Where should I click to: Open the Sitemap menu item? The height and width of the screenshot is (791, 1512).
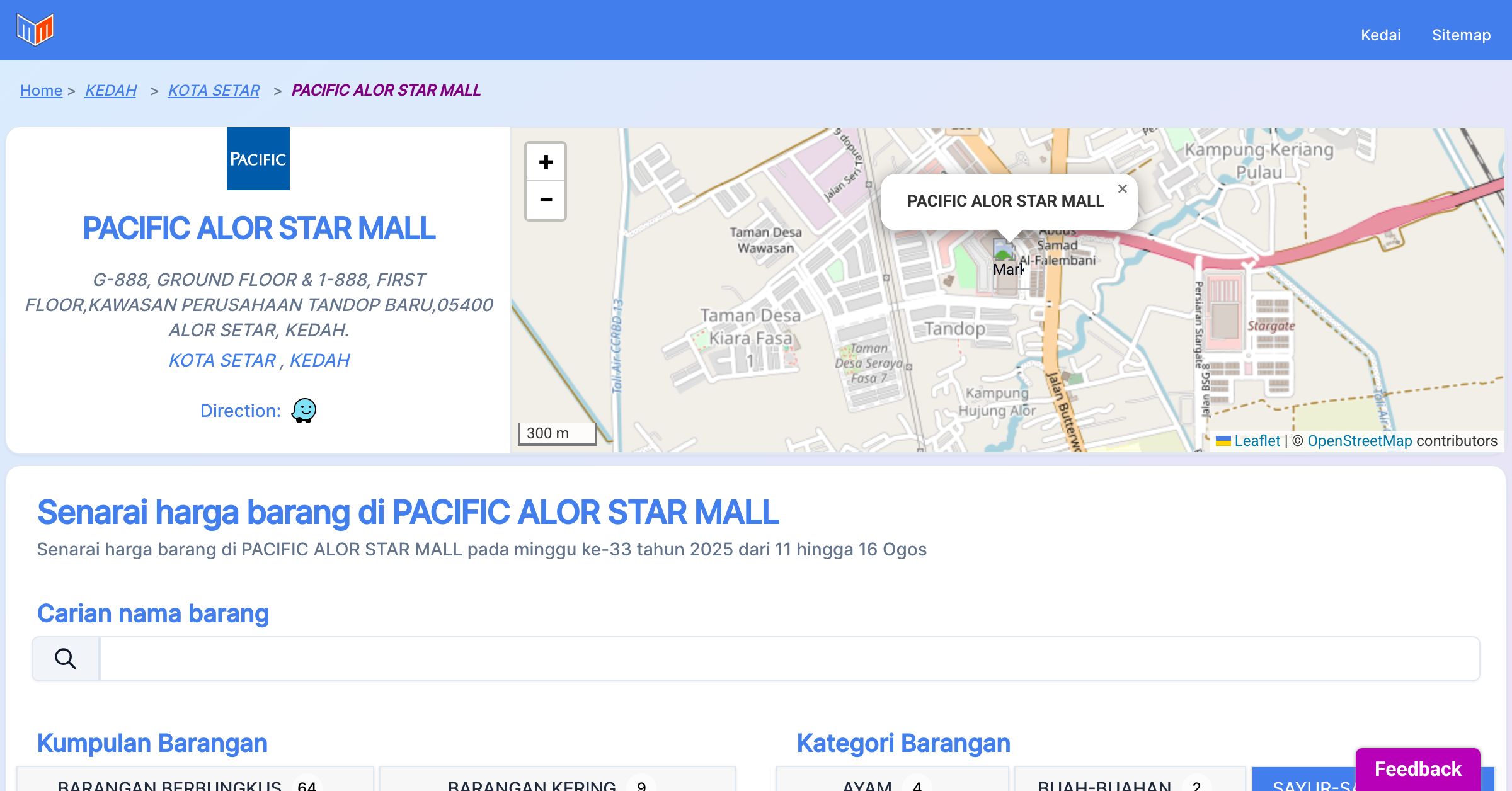click(1461, 35)
